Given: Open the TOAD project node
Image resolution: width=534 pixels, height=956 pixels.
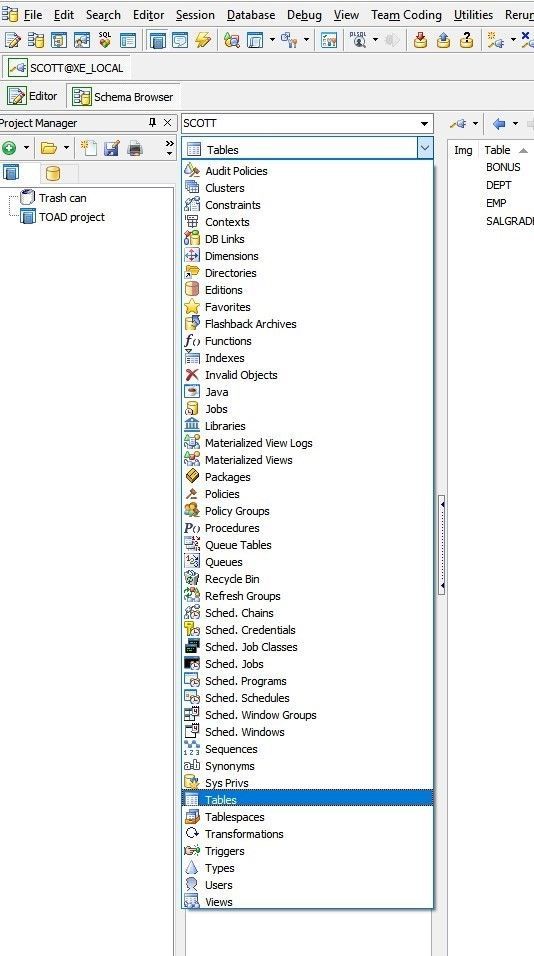Looking at the screenshot, I should [71, 217].
